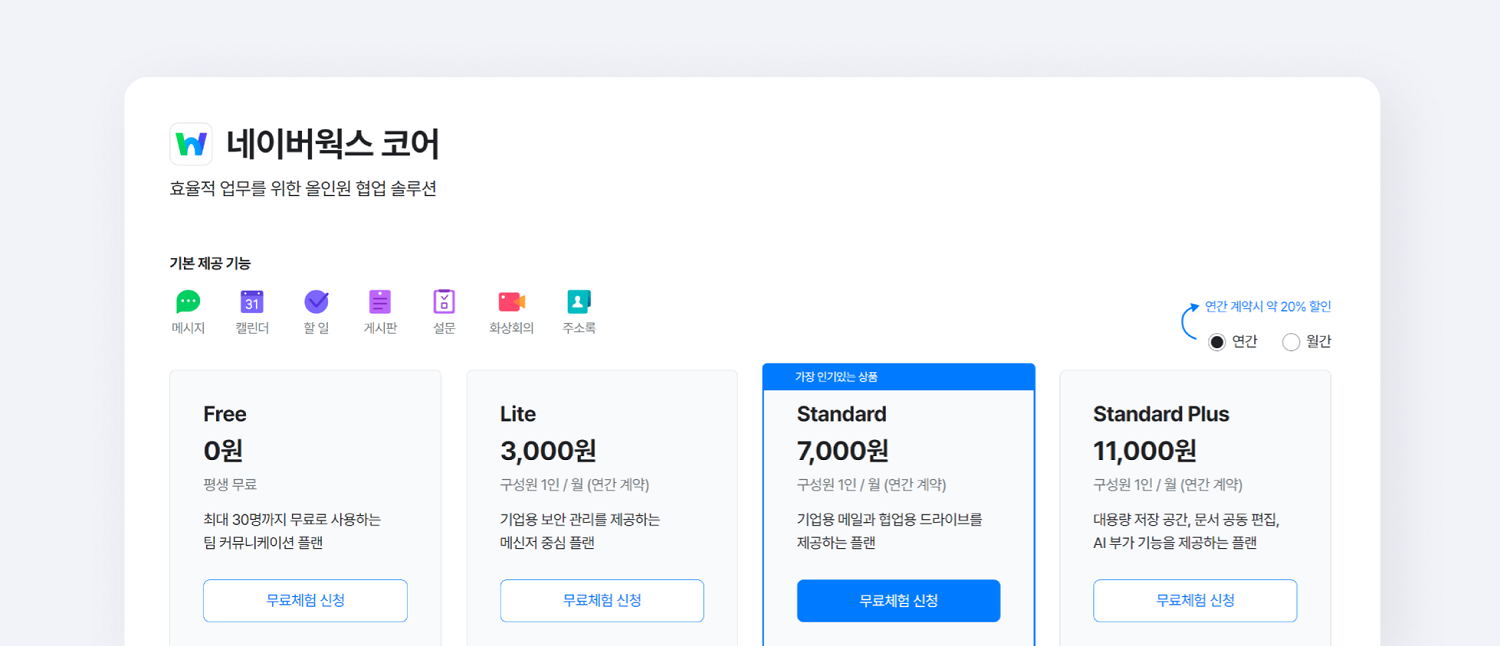The image size is (1500, 646).
Task: Select the 연간 billing radio button
Action: (x=1216, y=341)
